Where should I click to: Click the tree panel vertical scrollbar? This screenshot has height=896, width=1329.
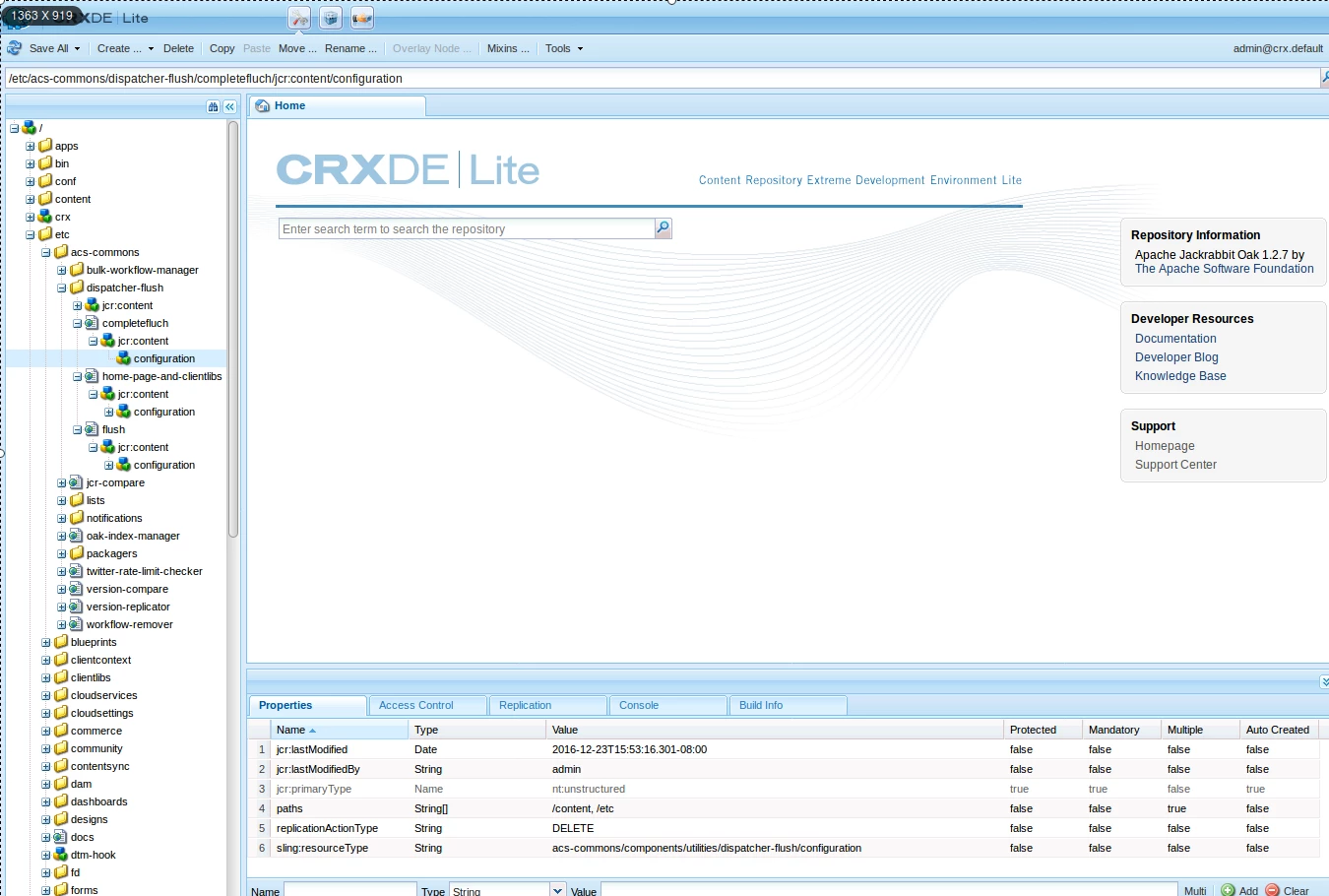click(x=233, y=330)
